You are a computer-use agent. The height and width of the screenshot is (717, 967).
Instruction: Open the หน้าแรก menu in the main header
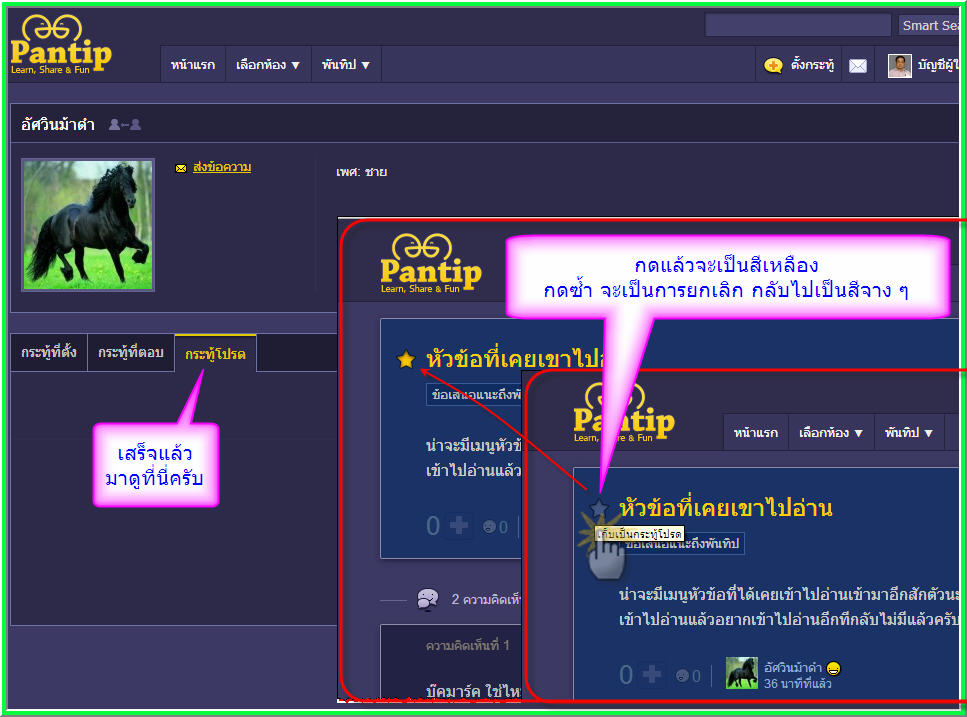[193, 64]
